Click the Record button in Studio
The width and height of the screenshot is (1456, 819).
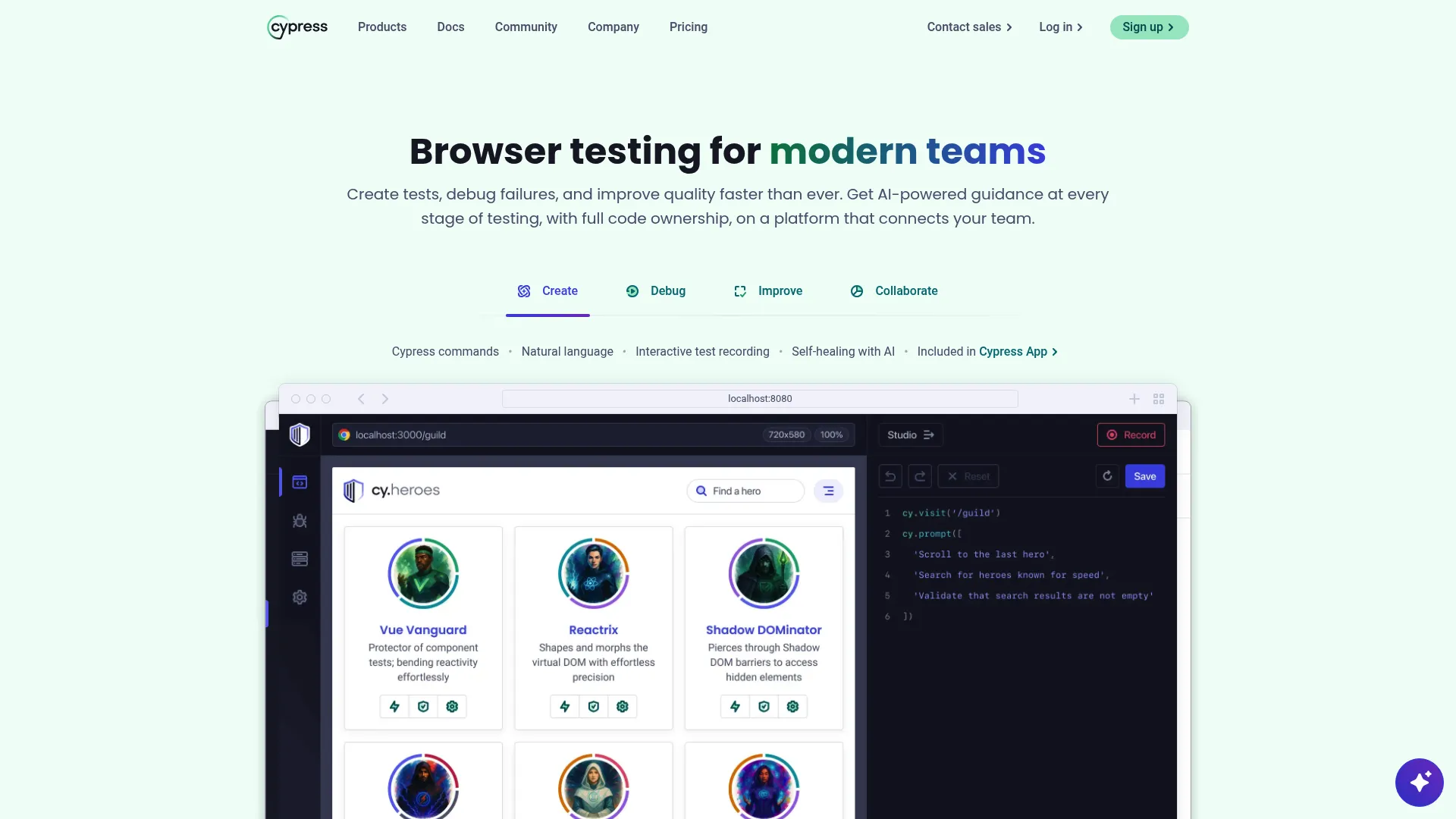[x=1131, y=435]
